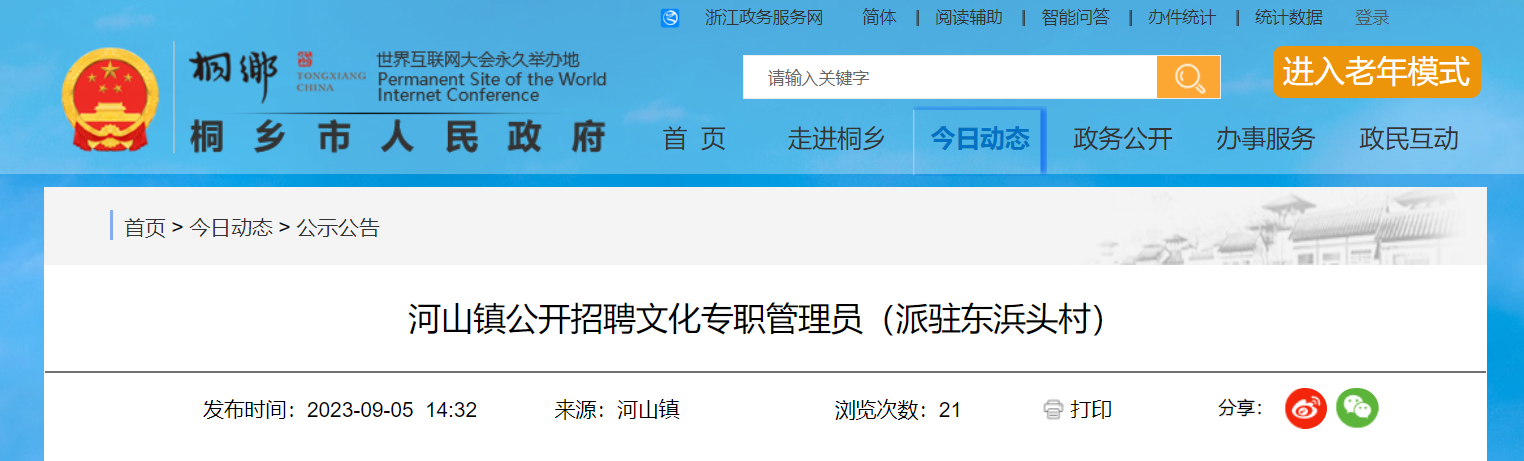Click the 桐乡 calligraphy logo
This screenshot has height=461, width=1524.
click(x=233, y=76)
